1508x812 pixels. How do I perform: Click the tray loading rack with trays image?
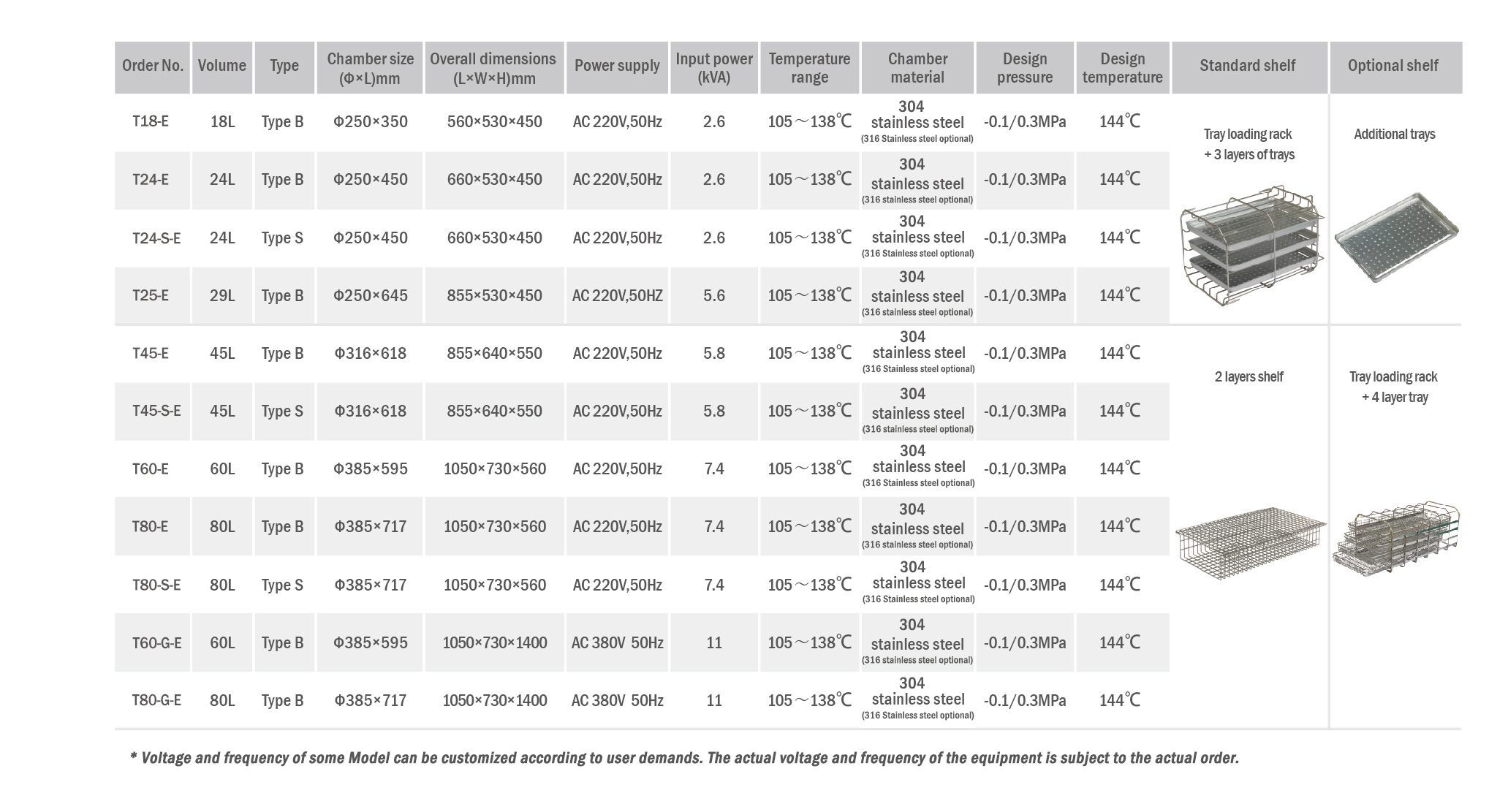[1251, 246]
